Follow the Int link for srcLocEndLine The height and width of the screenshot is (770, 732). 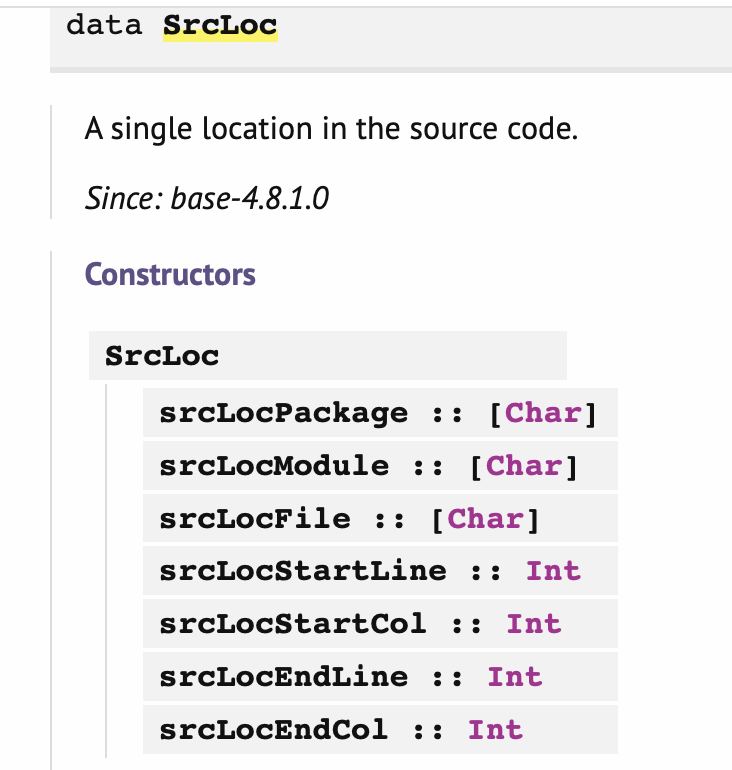[515, 677]
